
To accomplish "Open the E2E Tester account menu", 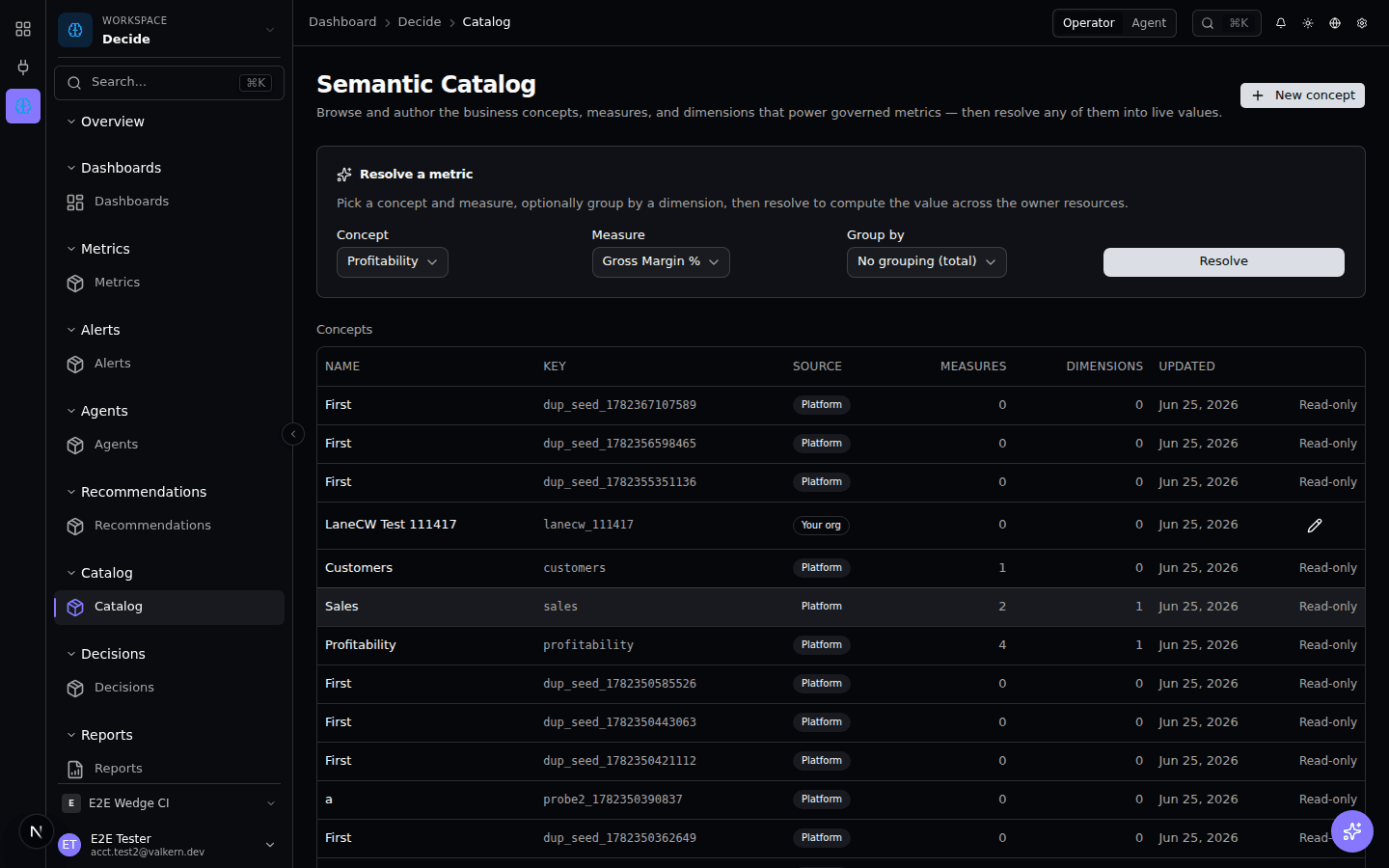I will pos(169,845).
